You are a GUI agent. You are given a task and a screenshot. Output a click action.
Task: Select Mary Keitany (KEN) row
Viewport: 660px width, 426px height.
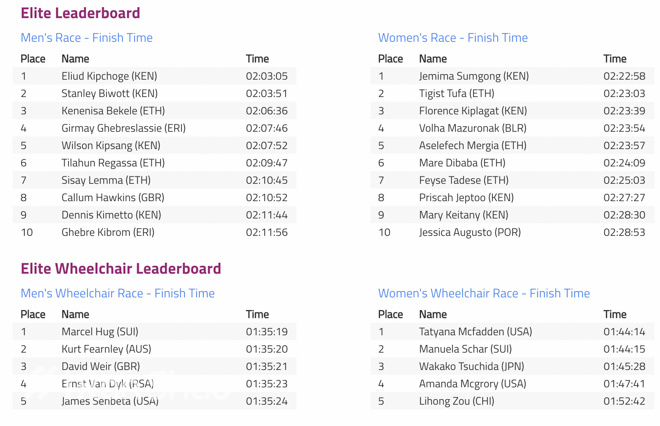pos(463,215)
